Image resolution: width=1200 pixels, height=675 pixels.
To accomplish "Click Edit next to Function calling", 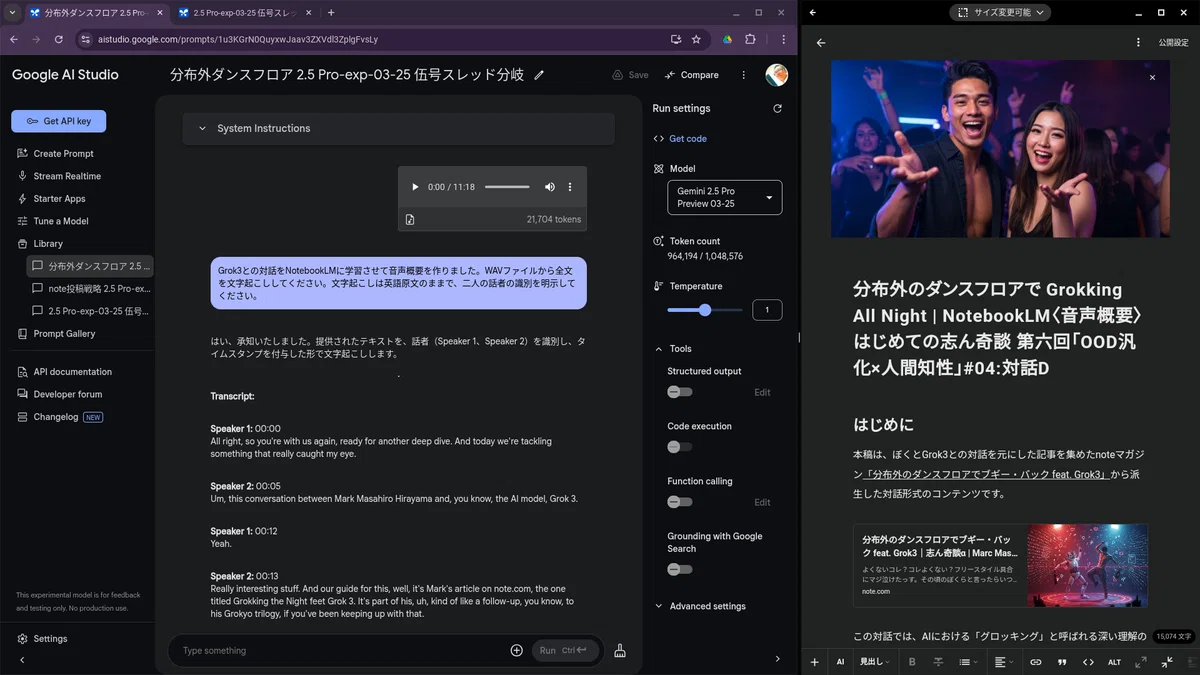I will point(762,502).
